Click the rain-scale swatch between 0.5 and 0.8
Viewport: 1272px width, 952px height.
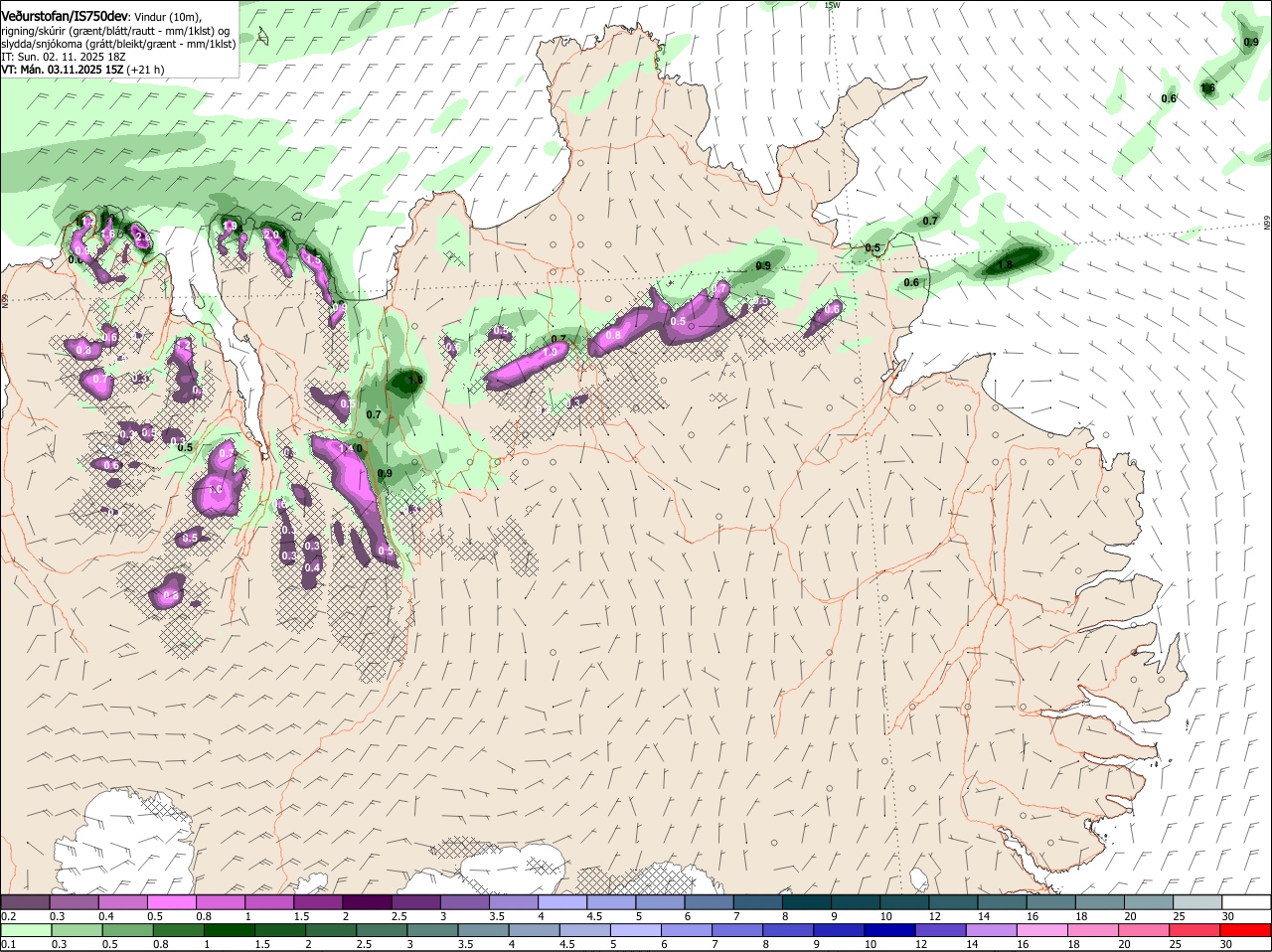click(x=127, y=930)
